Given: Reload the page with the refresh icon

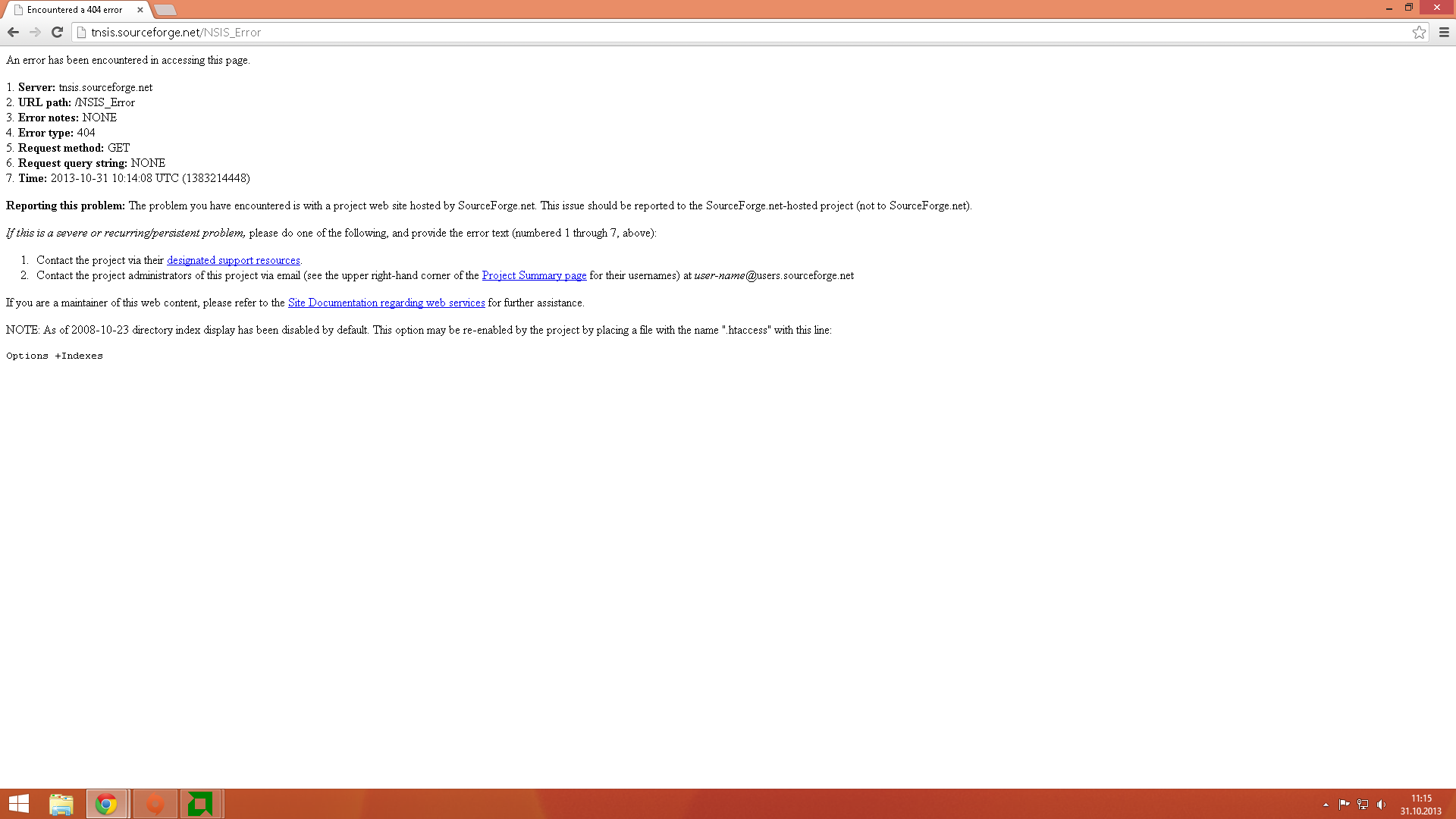Looking at the screenshot, I should (57, 32).
